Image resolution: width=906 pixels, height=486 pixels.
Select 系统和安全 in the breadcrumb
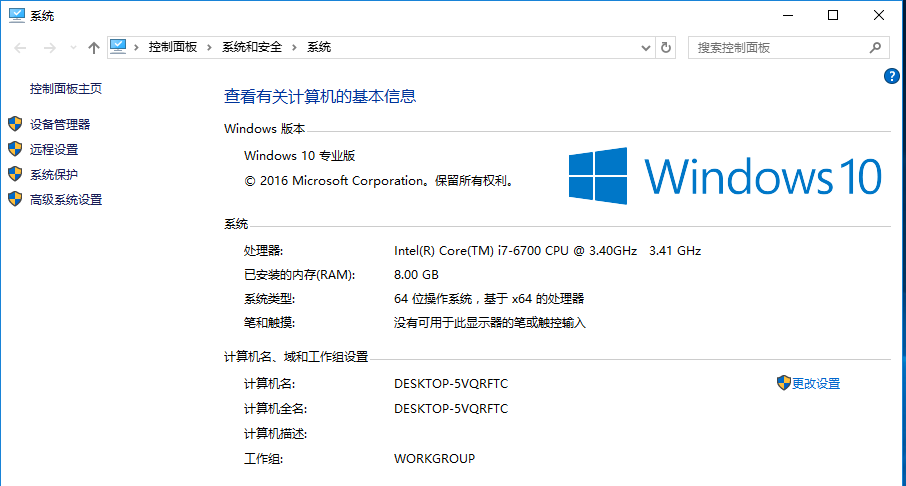point(252,47)
